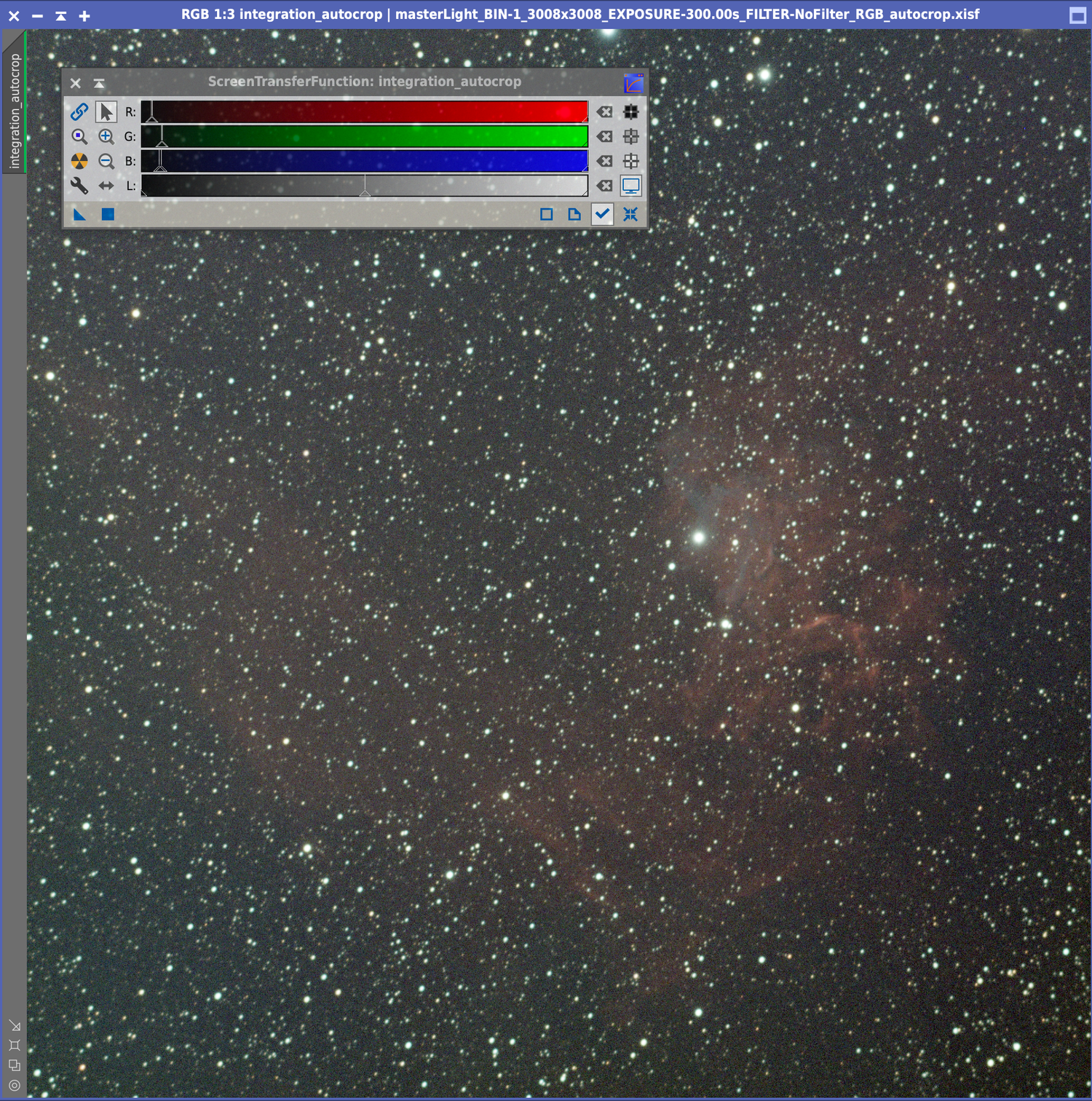Click the Zoom 1:1 magnifier icon
This screenshot has width=1092, height=1101.
click(x=79, y=136)
